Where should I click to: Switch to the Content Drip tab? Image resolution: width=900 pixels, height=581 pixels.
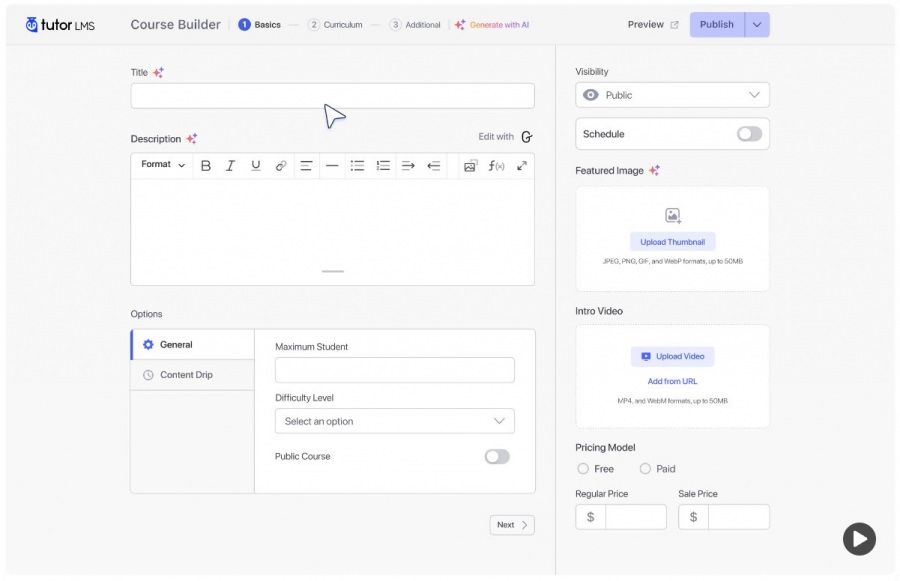point(185,375)
